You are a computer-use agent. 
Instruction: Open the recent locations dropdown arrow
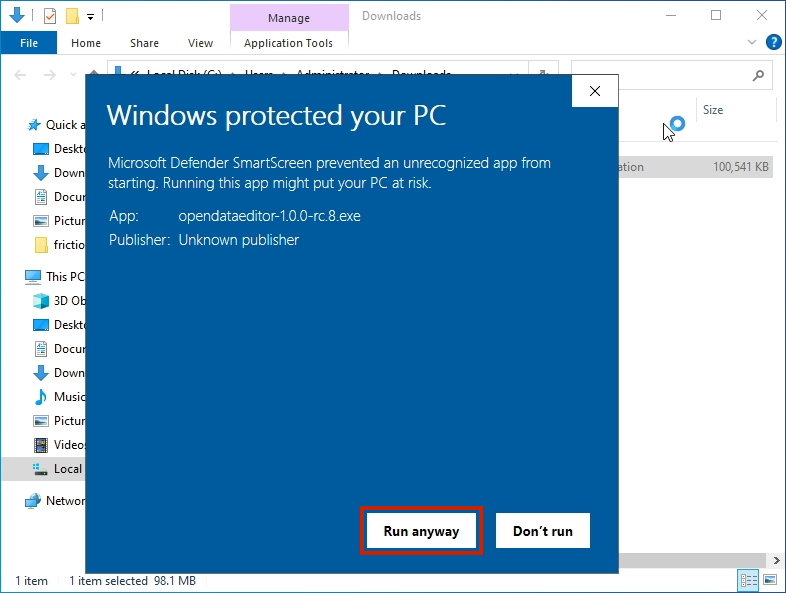[x=73, y=75]
